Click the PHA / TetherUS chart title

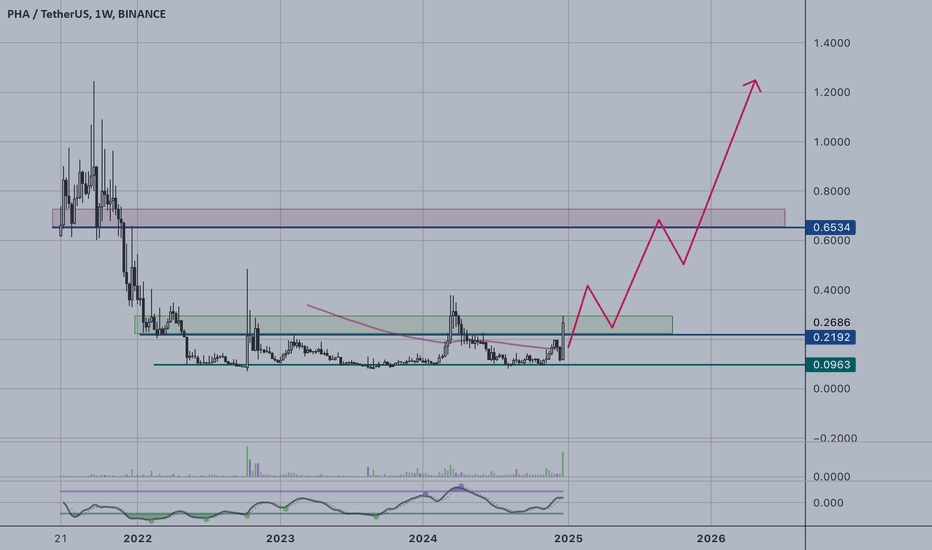tap(87, 14)
